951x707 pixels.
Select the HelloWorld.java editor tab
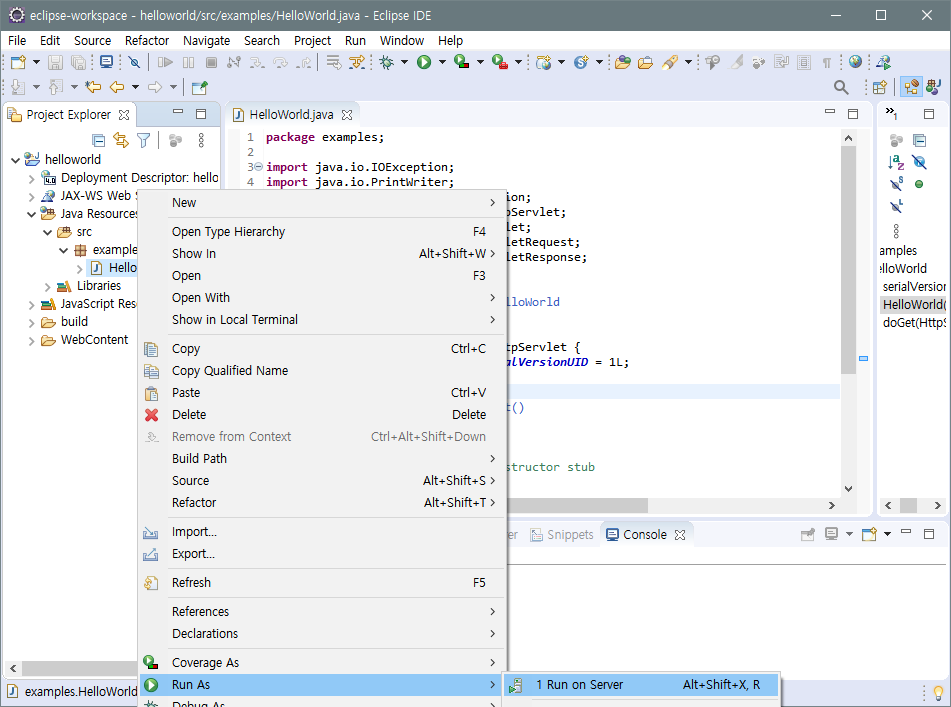coord(292,115)
